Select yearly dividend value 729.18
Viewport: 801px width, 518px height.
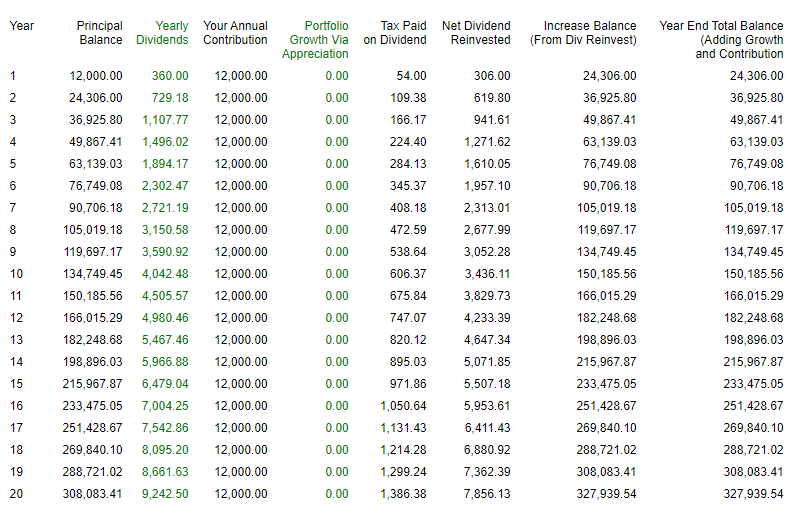click(170, 98)
